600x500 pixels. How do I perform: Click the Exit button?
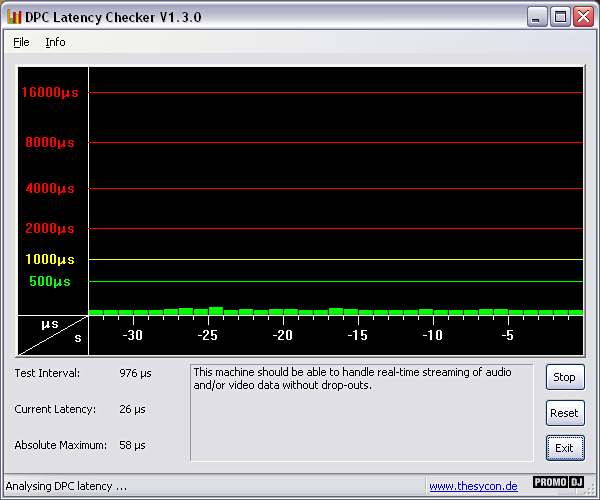click(564, 447)
